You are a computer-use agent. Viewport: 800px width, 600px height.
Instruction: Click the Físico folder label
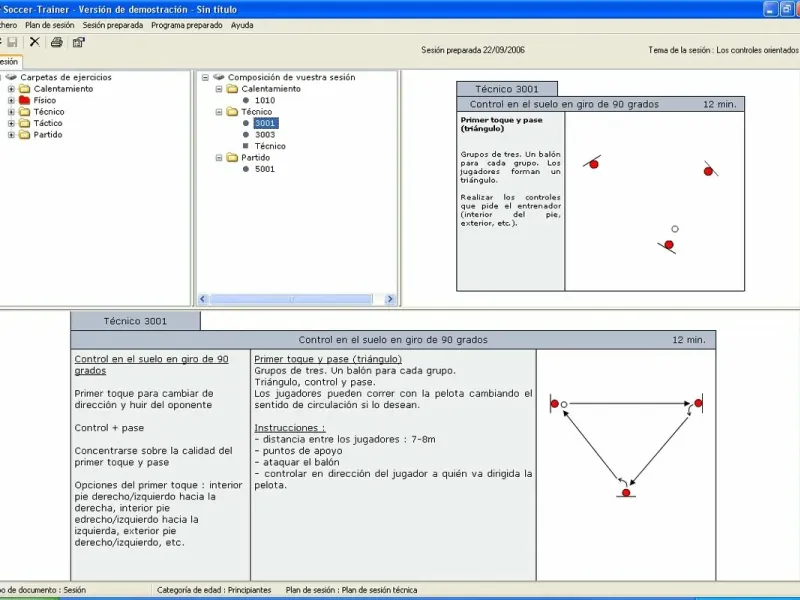(x=45, y=100)
